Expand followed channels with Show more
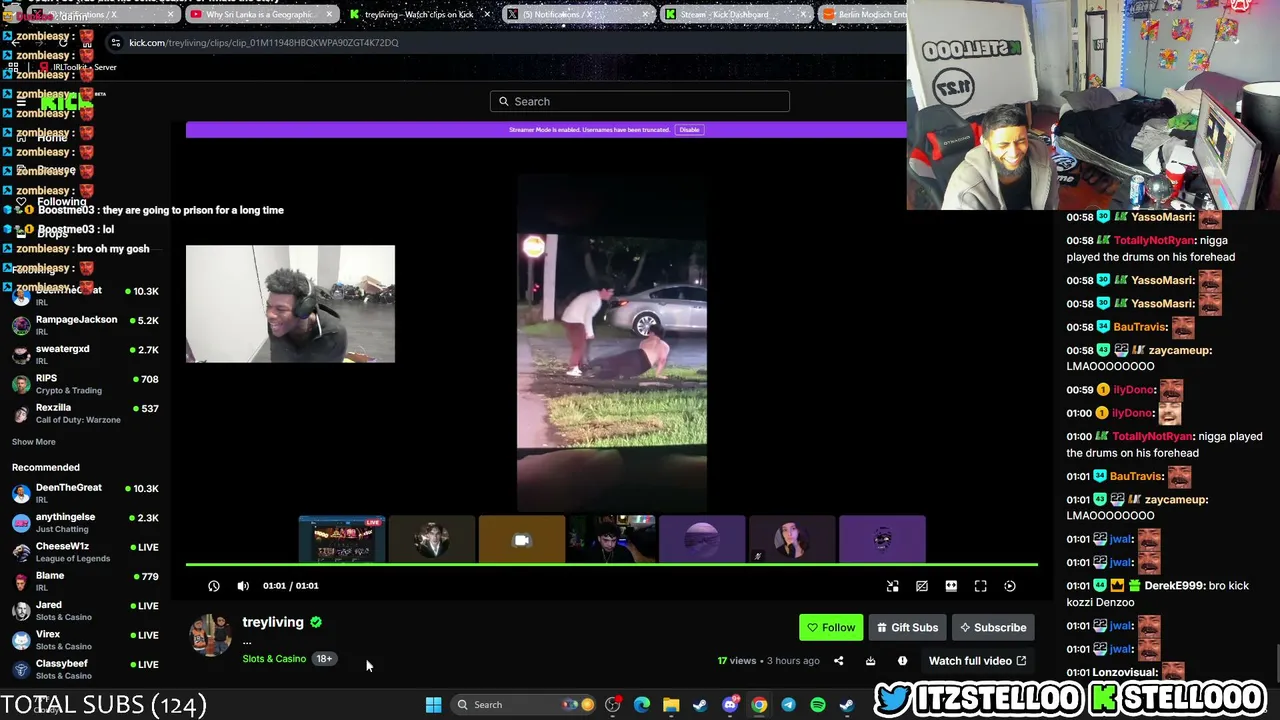Viewport: 1280px width, 720px height. click(34, 442)
